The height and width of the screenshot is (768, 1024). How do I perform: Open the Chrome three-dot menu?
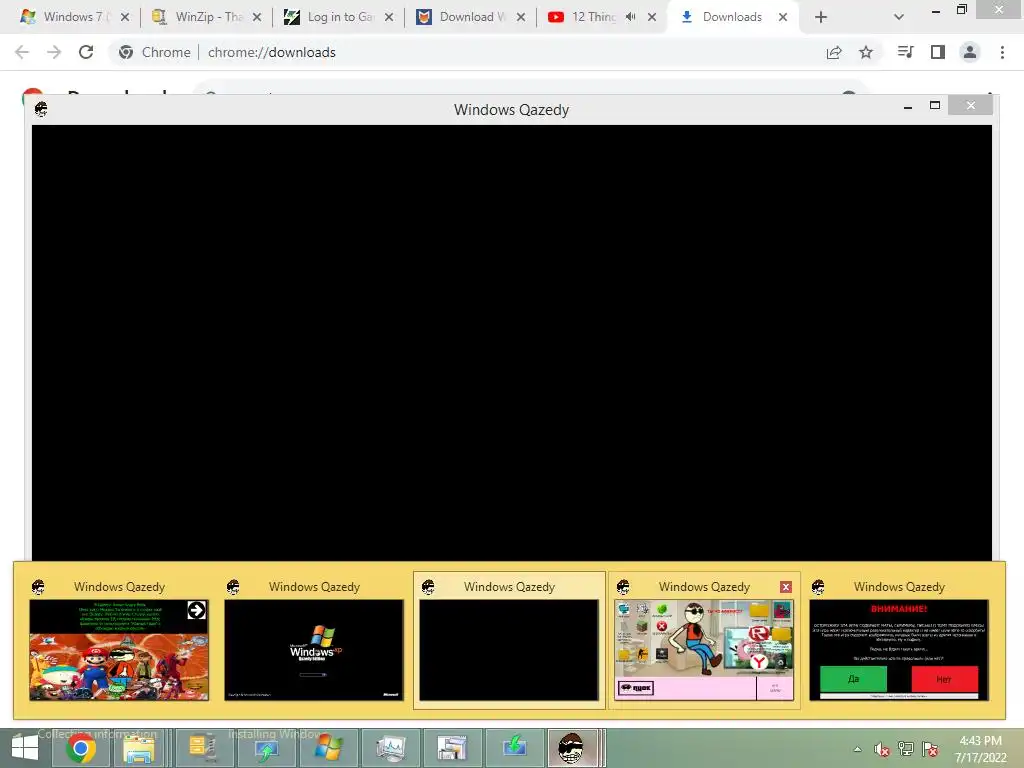pyautogui.click(x=1002, y=52)
